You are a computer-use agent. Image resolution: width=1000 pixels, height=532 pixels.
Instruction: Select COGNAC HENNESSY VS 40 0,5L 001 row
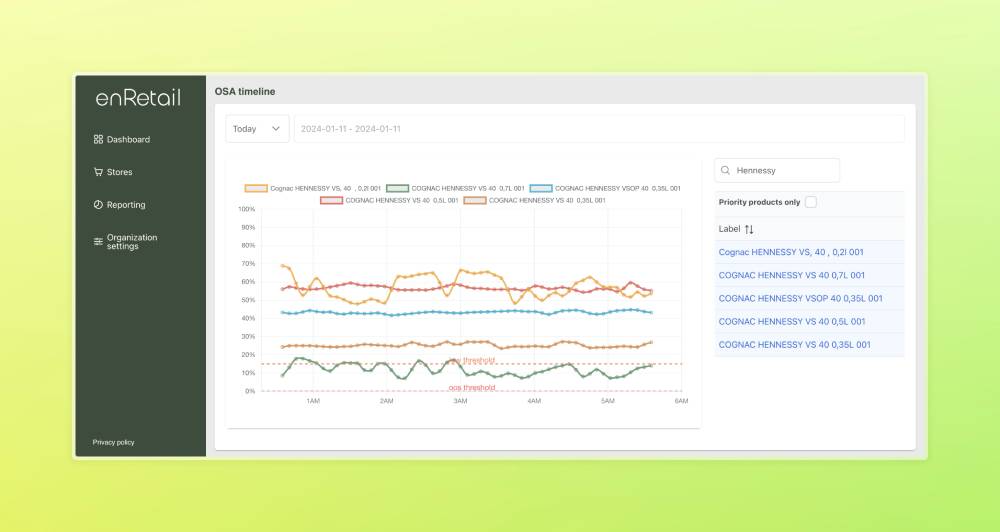(809, 321)
